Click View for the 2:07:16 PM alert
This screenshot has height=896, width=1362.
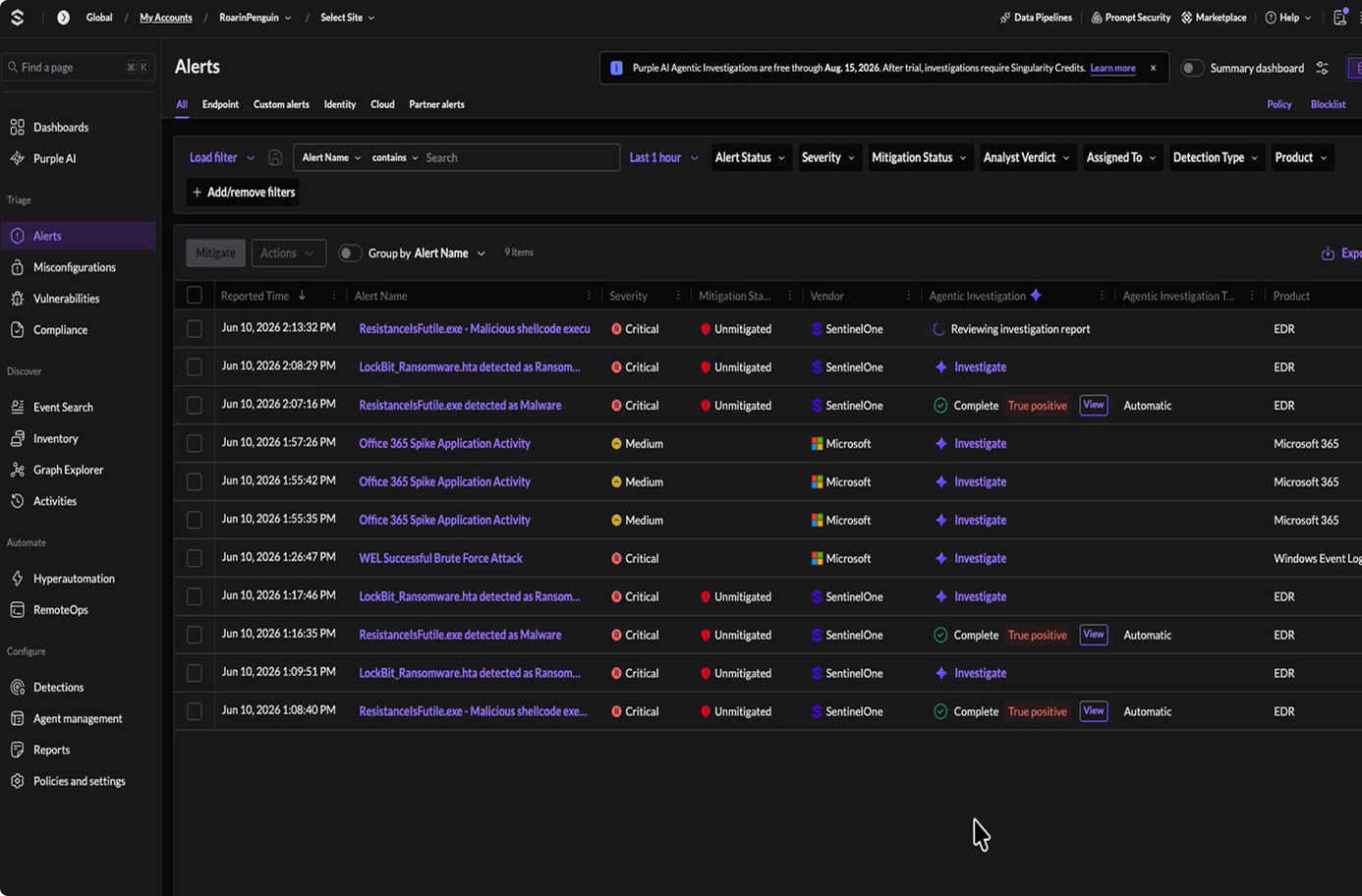click(x=1094, y=405)
